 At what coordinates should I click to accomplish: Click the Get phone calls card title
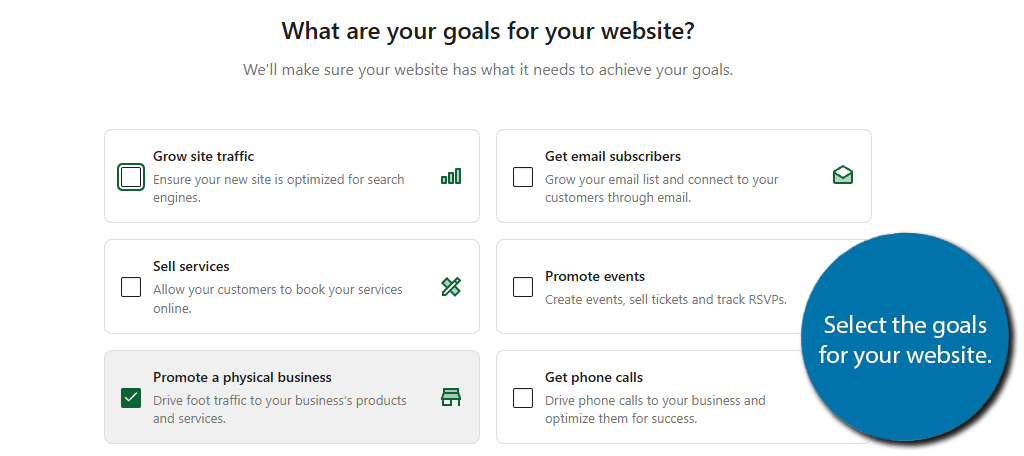pyautogui.click(x=594, y=377)
